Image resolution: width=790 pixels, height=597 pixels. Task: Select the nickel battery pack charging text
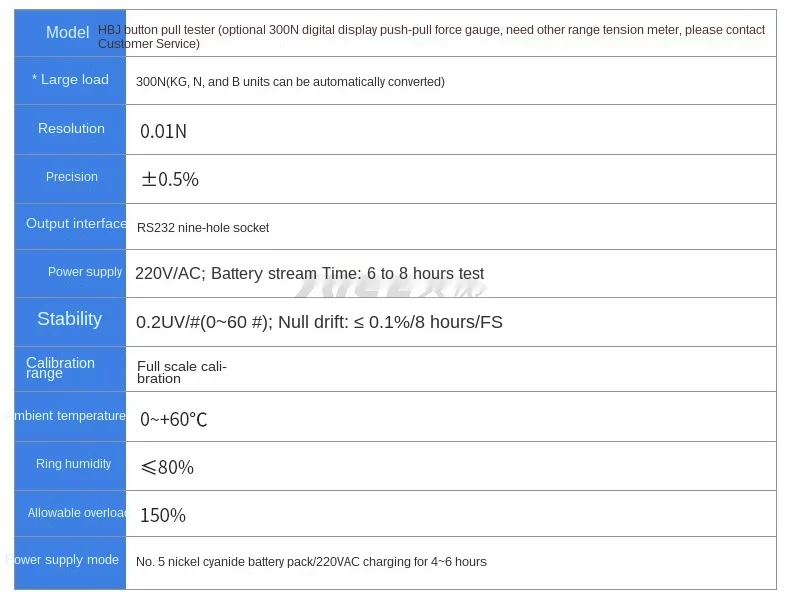[311, 562]
